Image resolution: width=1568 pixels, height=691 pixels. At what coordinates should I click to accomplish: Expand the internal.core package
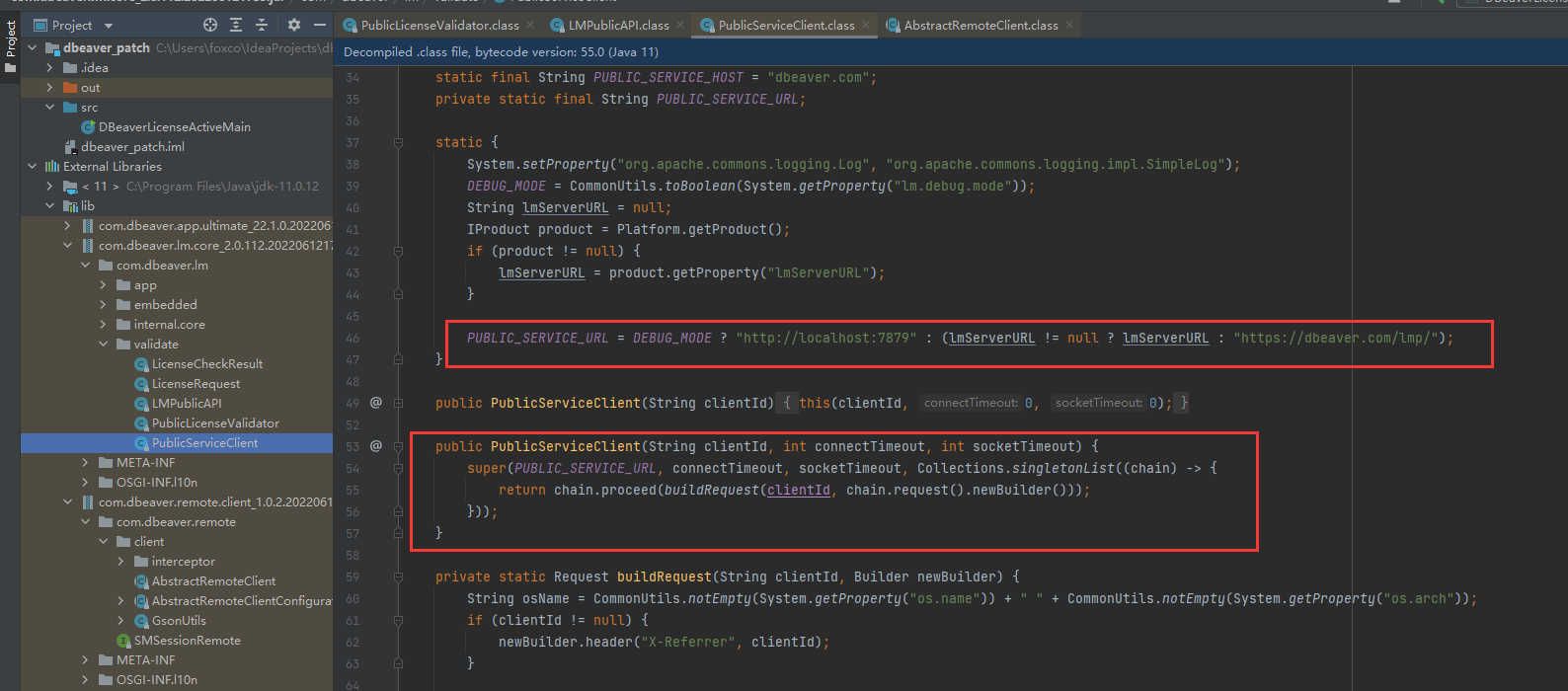(103, 324)
